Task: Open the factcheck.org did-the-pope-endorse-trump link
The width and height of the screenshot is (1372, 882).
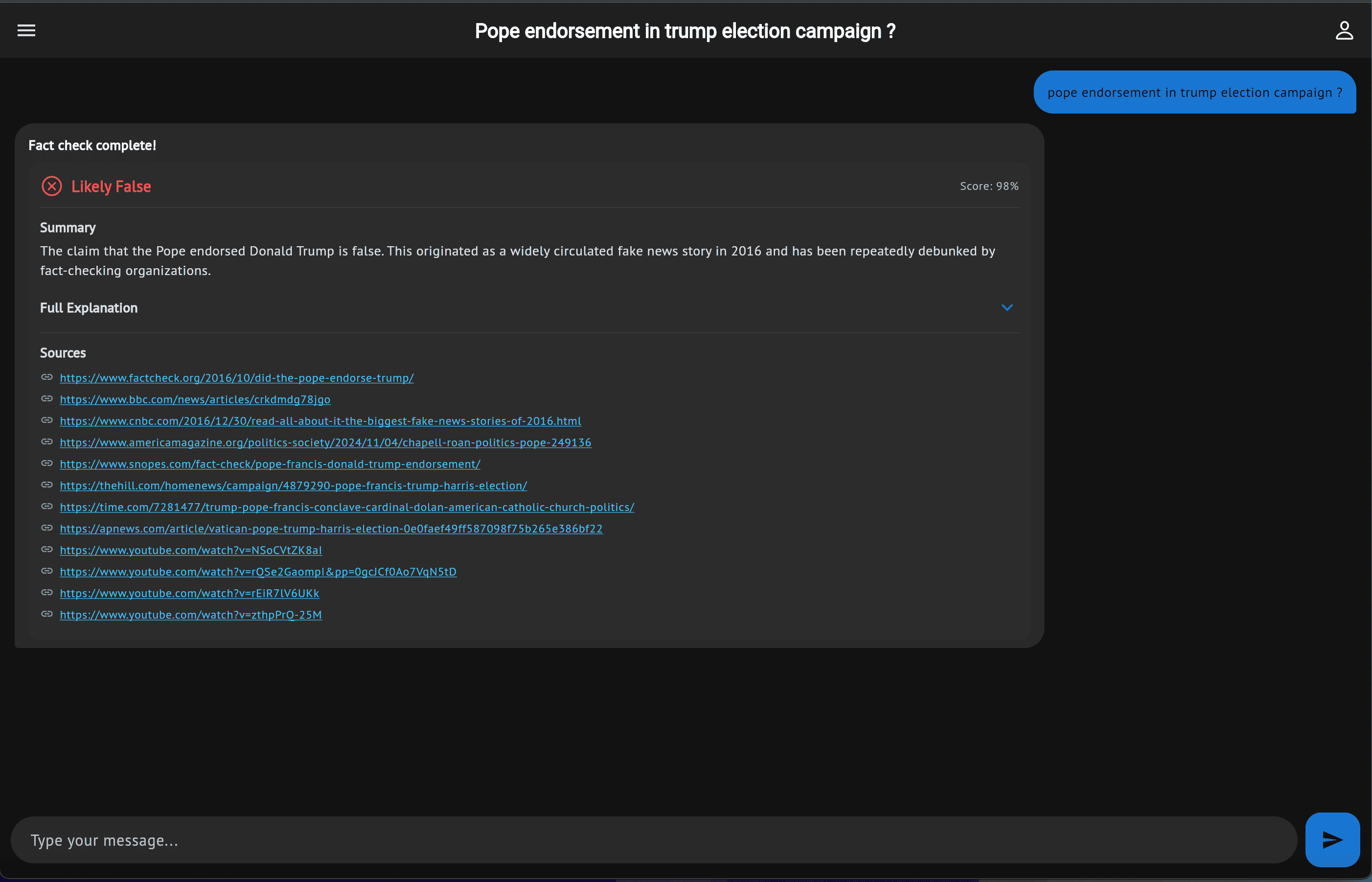Action: pyautogui.click(x=236, y=378)
